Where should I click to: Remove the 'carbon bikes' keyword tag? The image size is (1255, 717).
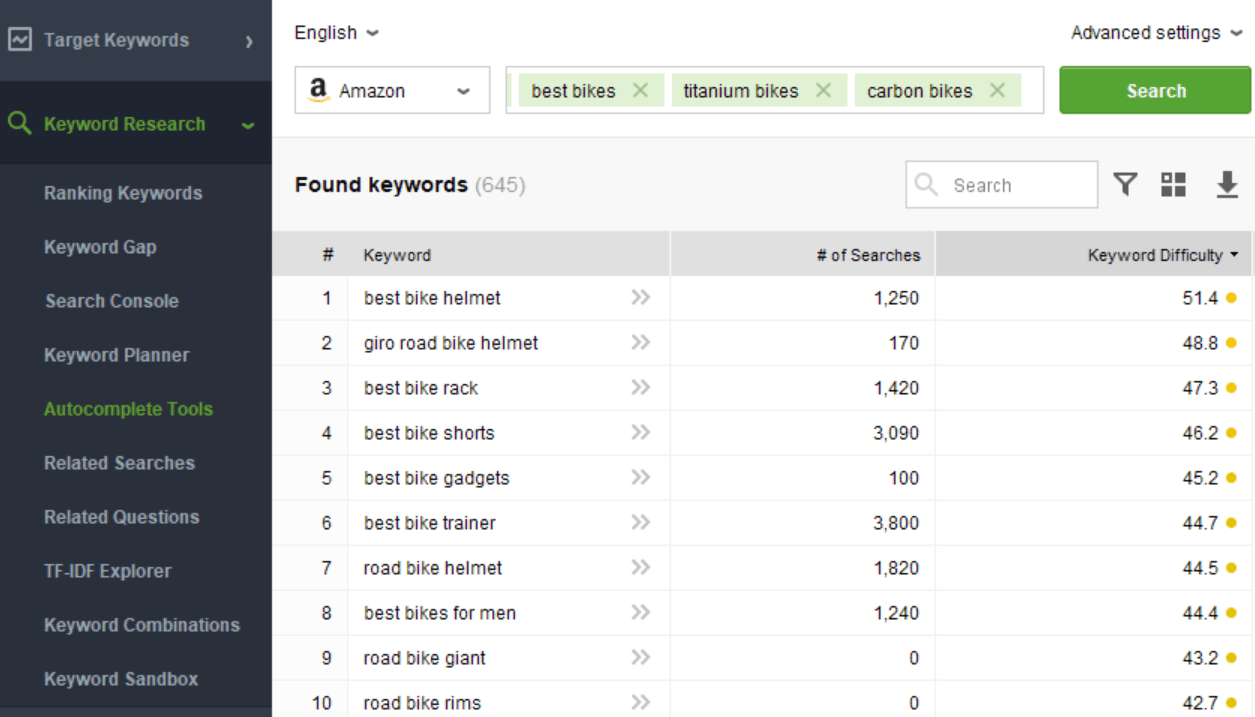pos(997,91)
